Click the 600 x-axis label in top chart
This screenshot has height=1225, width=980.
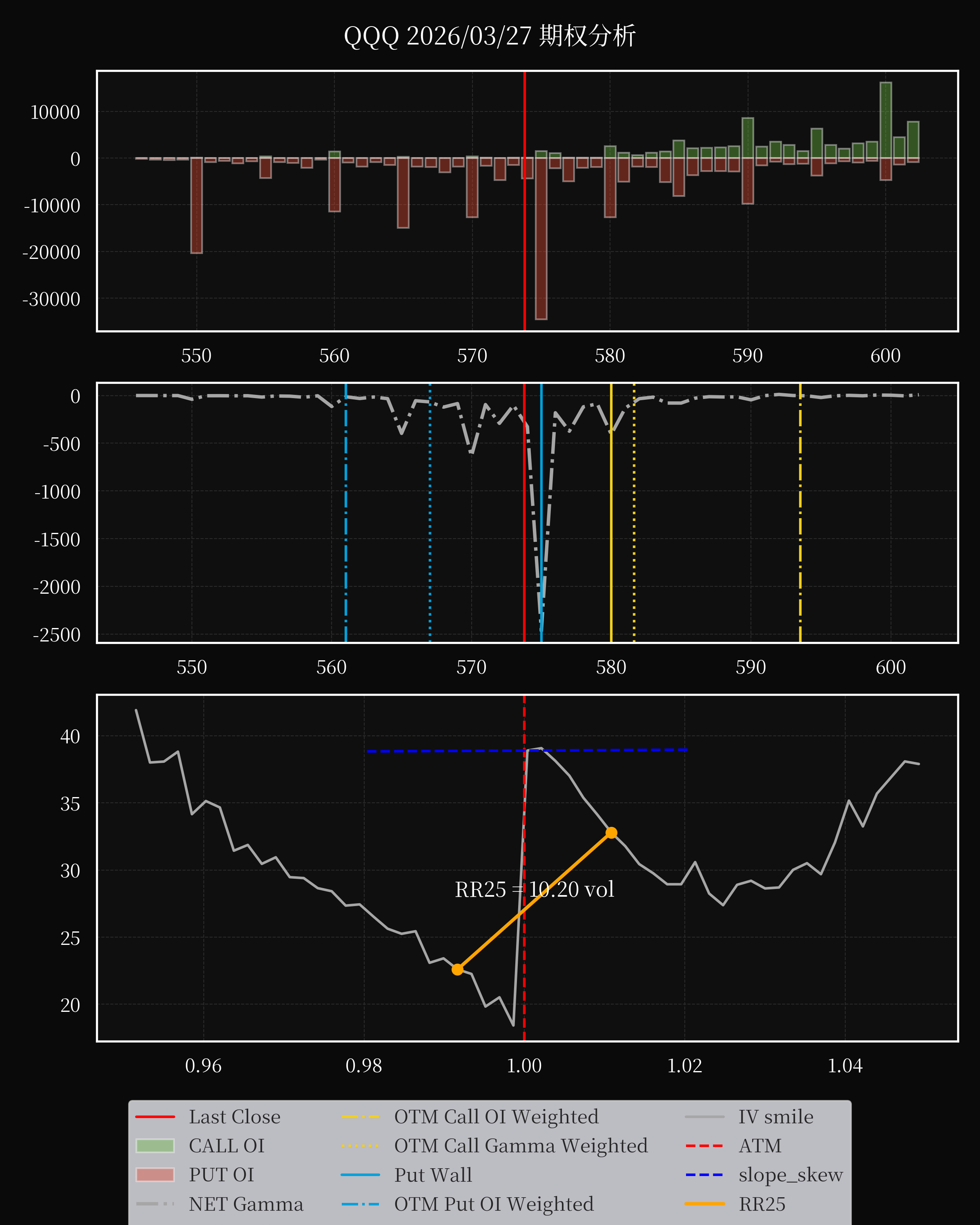pos(885,356)
